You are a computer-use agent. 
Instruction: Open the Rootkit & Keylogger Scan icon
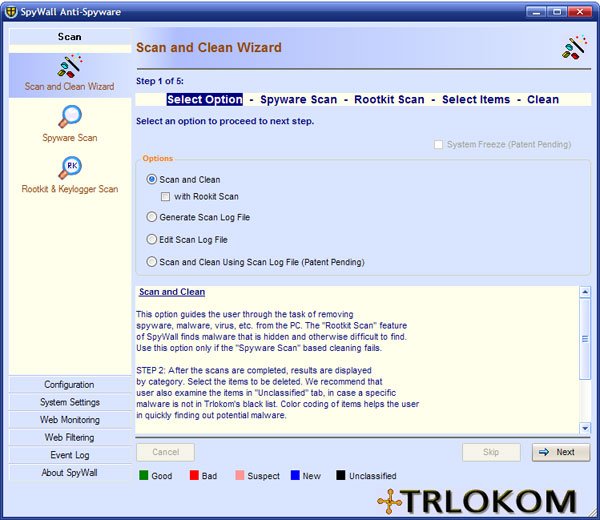click(70, 168)
